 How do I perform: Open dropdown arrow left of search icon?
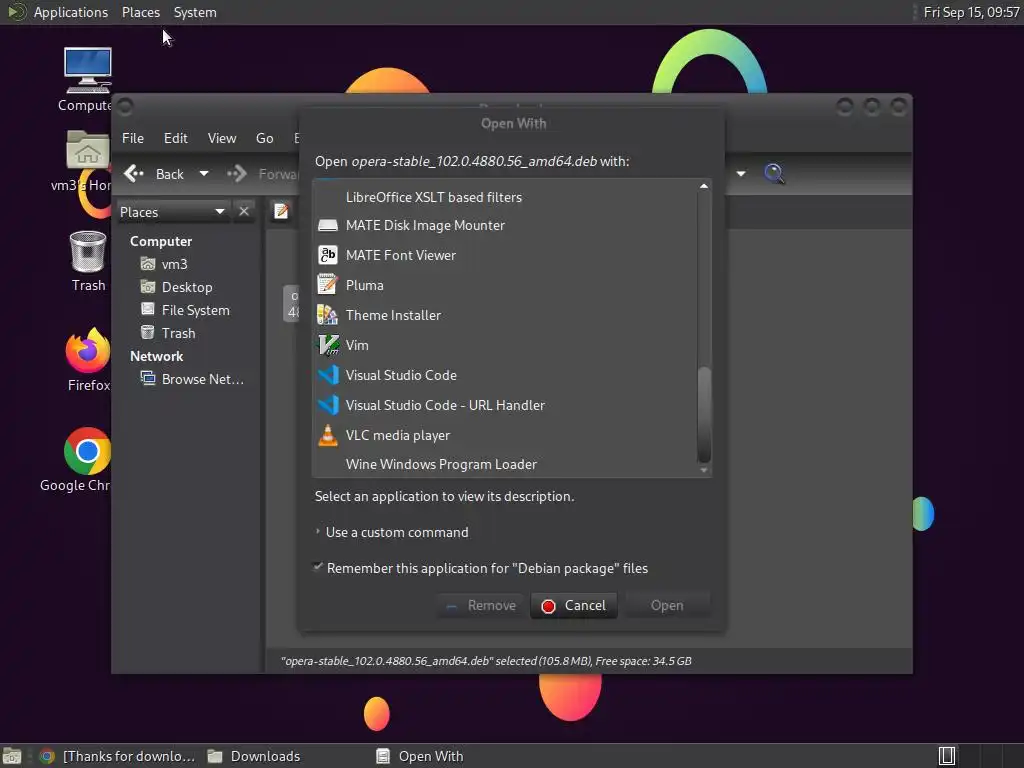[x=741, y=174]
